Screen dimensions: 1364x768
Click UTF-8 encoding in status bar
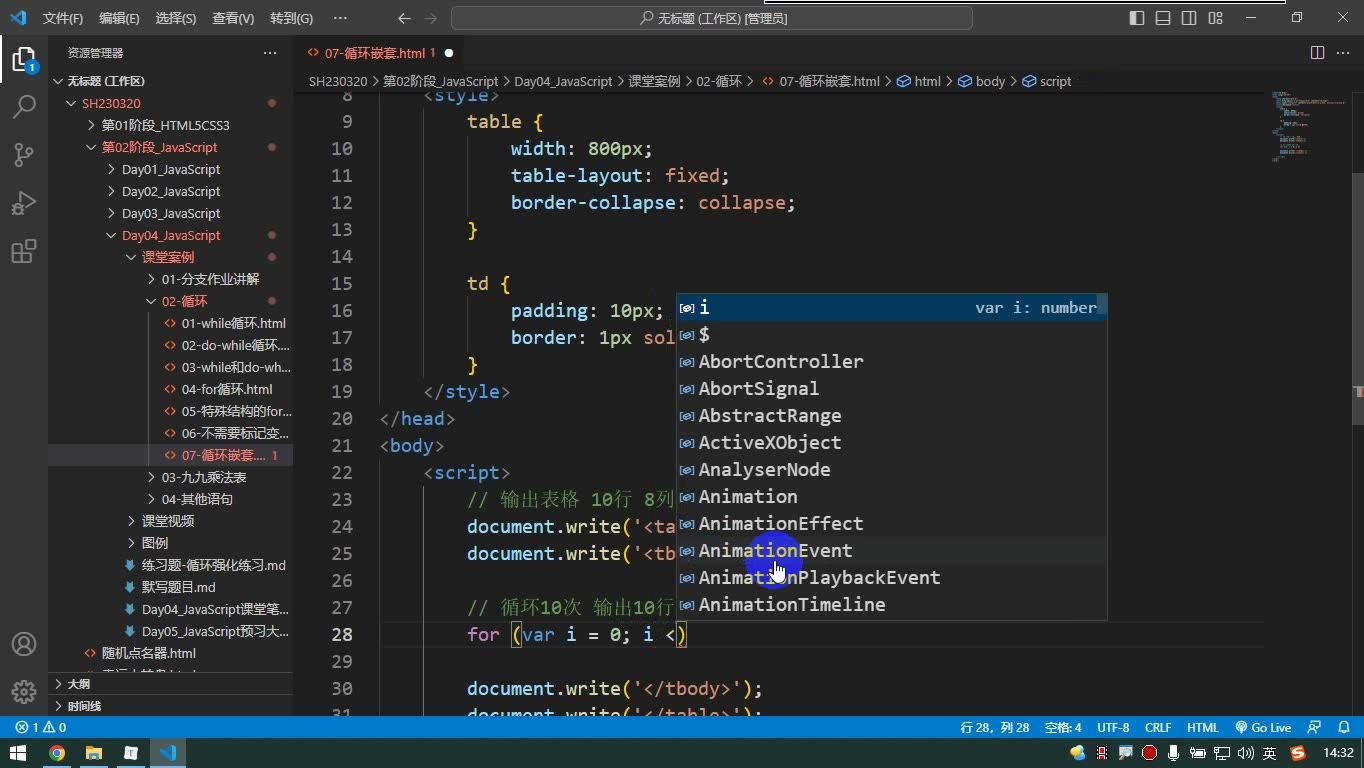1113,728
